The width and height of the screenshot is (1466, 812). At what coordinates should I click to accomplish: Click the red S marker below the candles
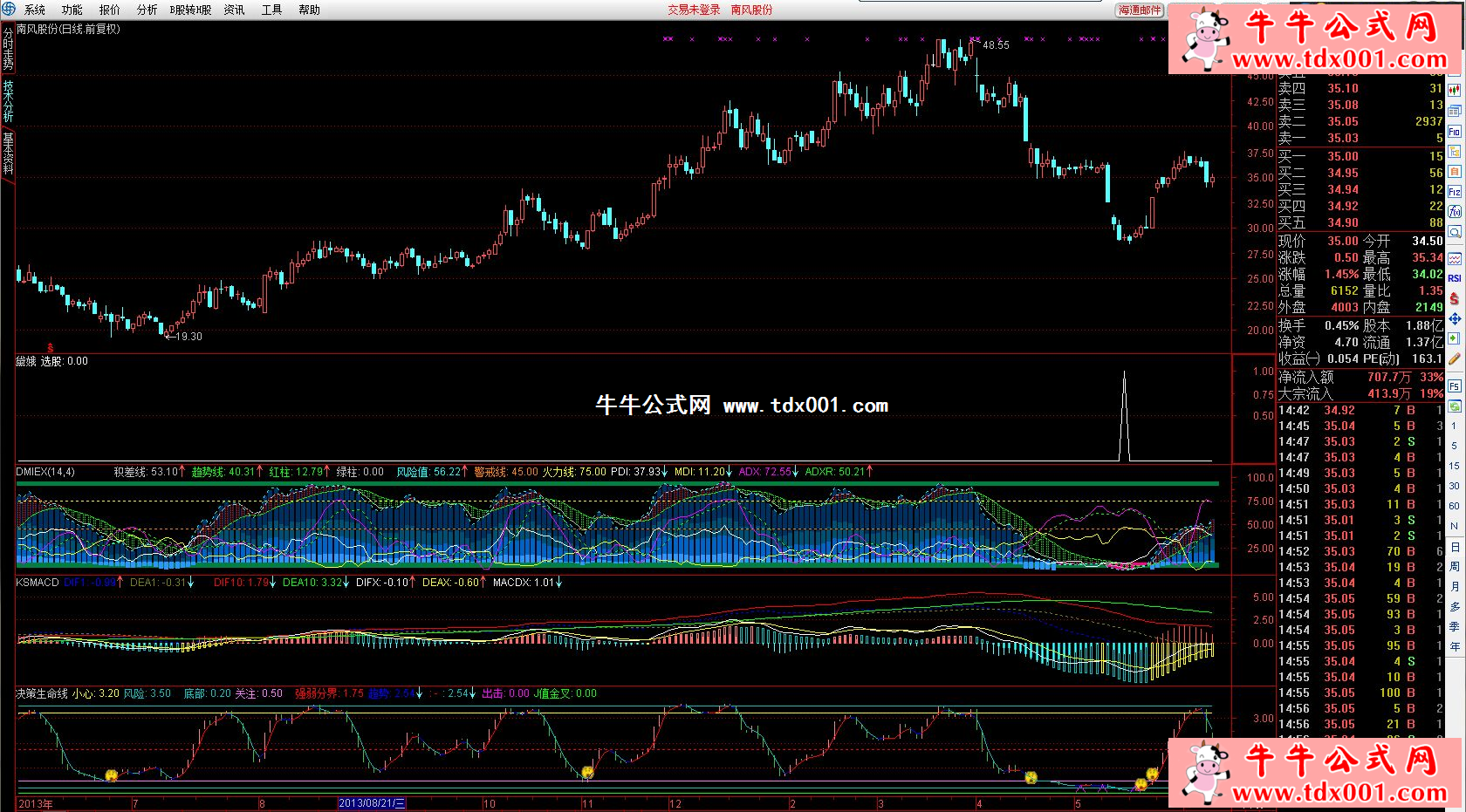[x=51, y=348]
